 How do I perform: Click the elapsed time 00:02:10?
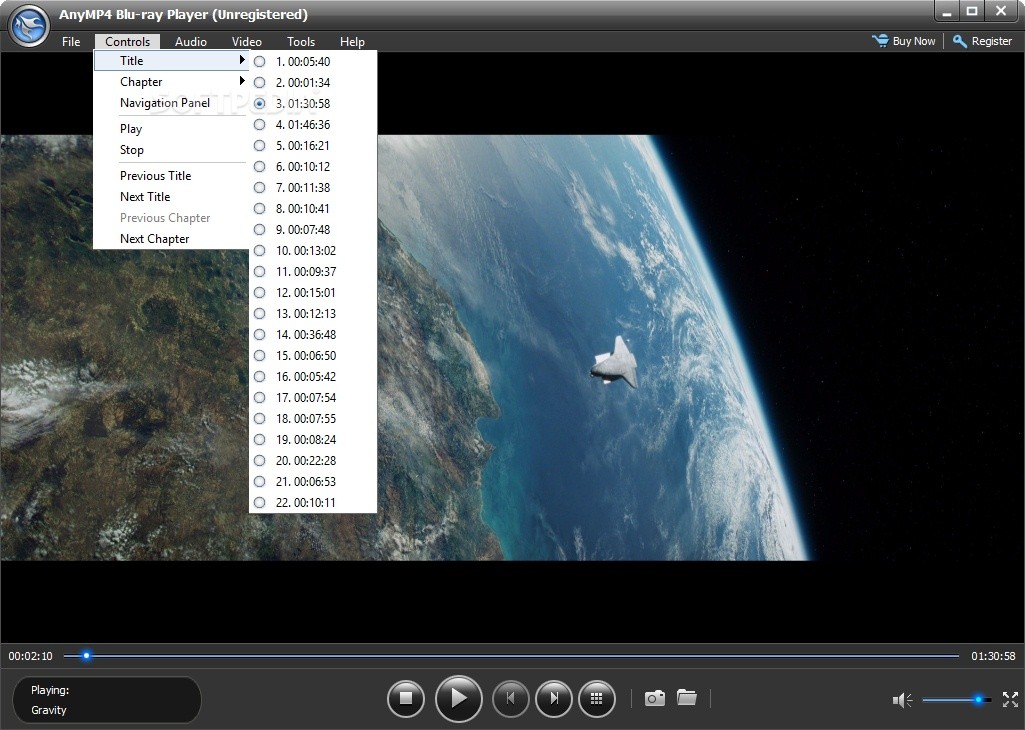[x=30, y=655]
